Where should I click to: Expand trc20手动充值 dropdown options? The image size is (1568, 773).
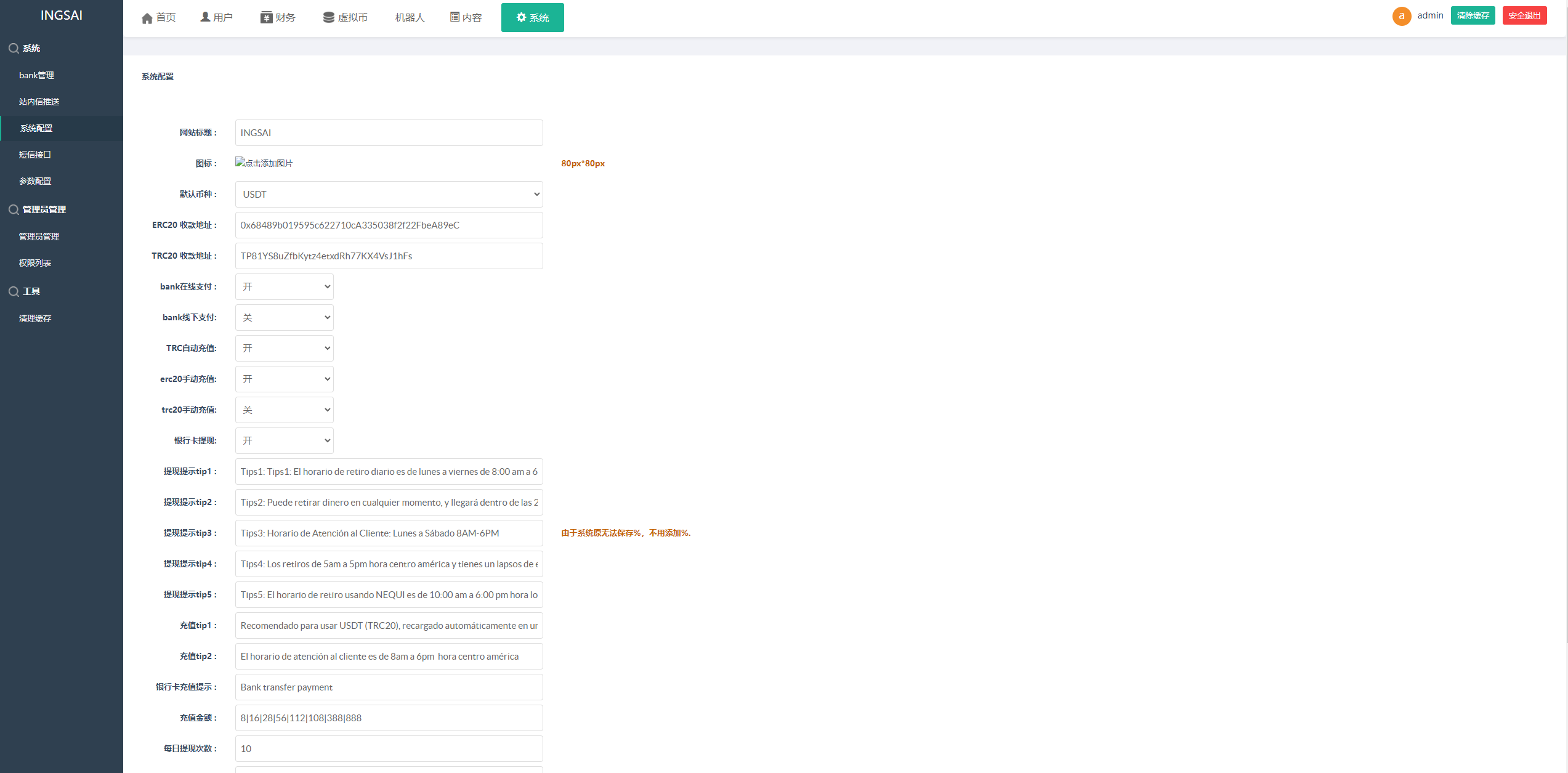click(283, 409)
